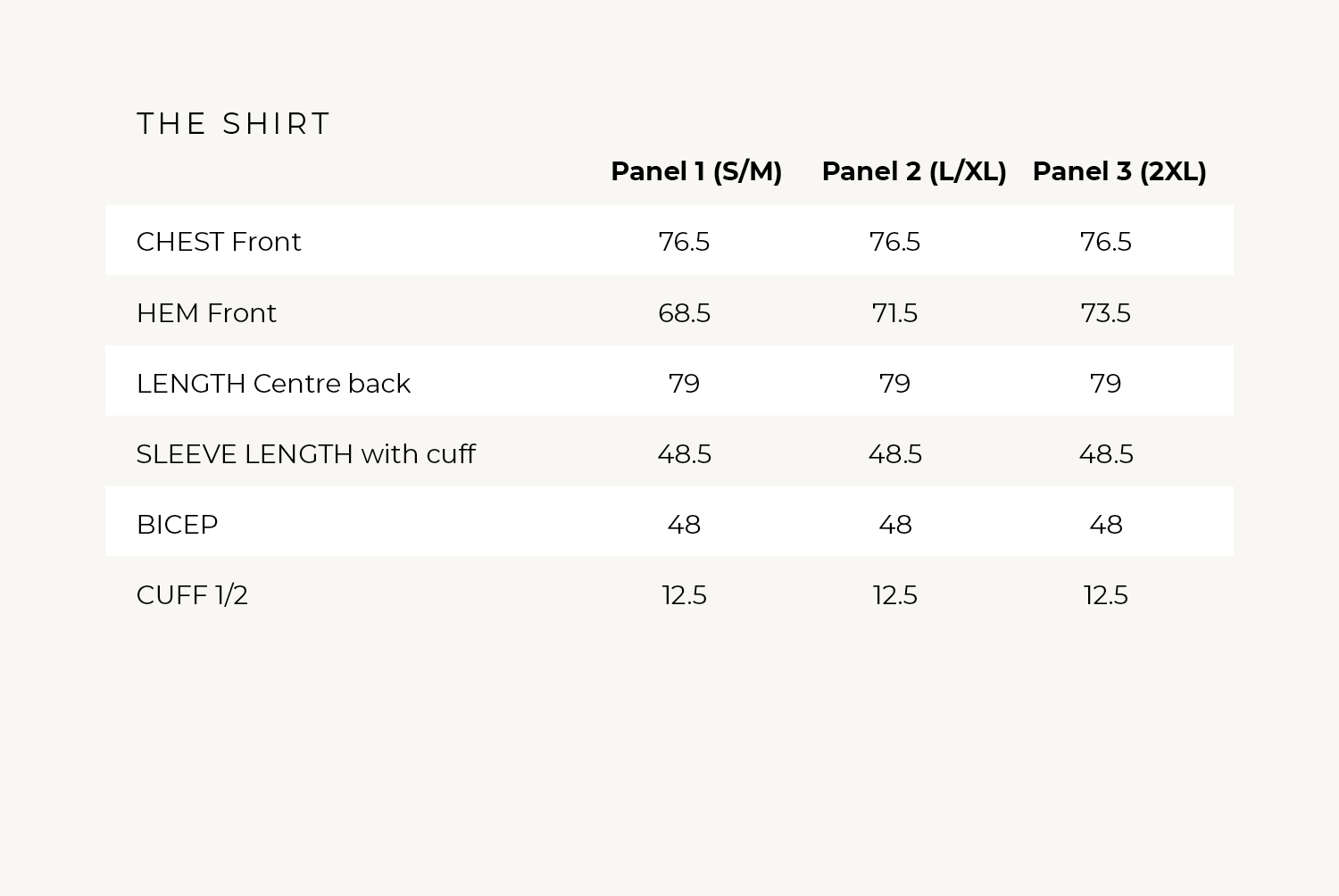Select the Panel 2 (L/XL) column header
The width and height of the screenshot is (1339, 896).
click(x=914, y=171)
